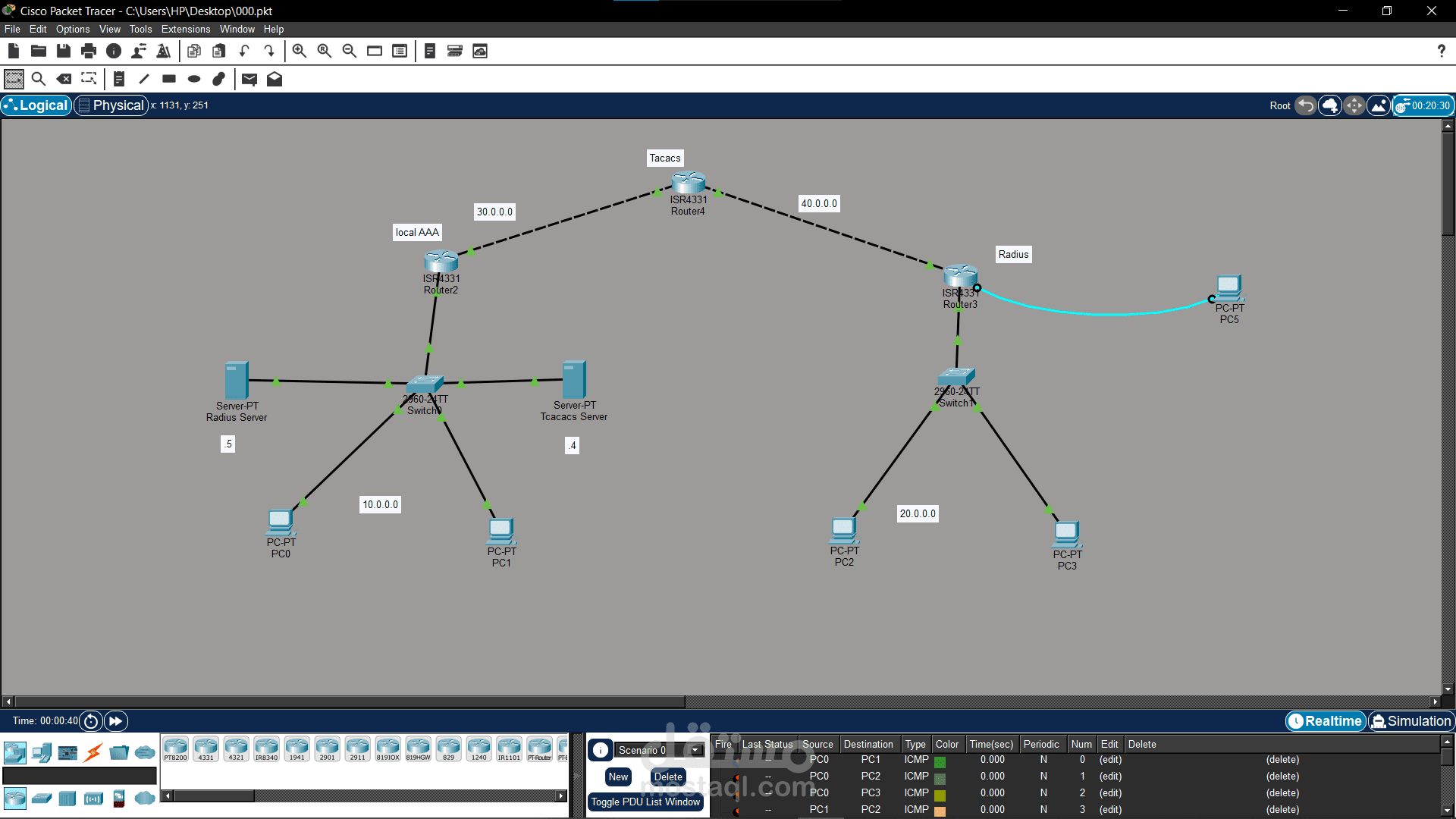Screen dimensions: 1456x819
Task: Reset zoom with the R magnifier icon
Action: 325,51
